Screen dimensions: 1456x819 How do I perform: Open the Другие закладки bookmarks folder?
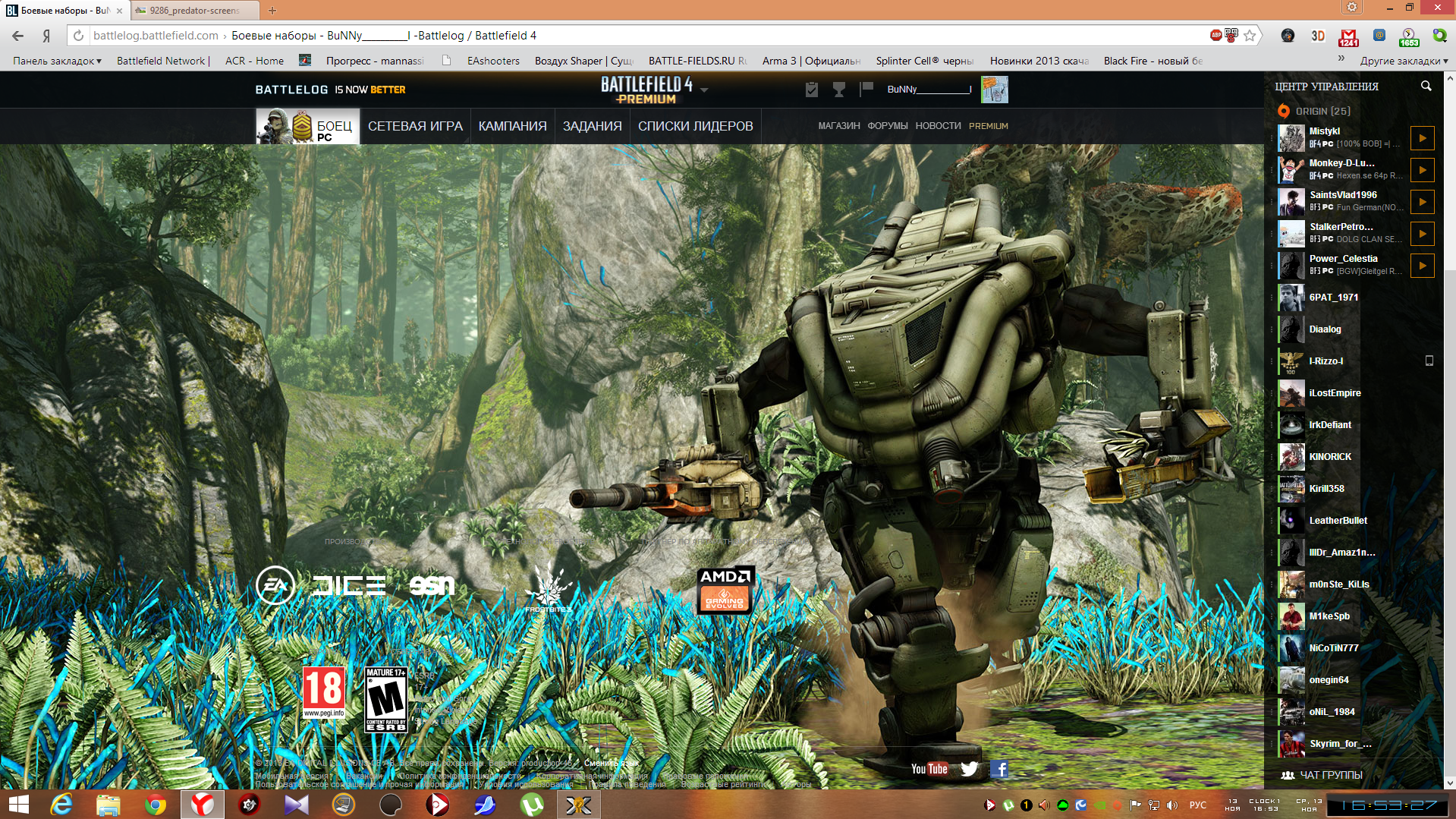[1404, 61]
